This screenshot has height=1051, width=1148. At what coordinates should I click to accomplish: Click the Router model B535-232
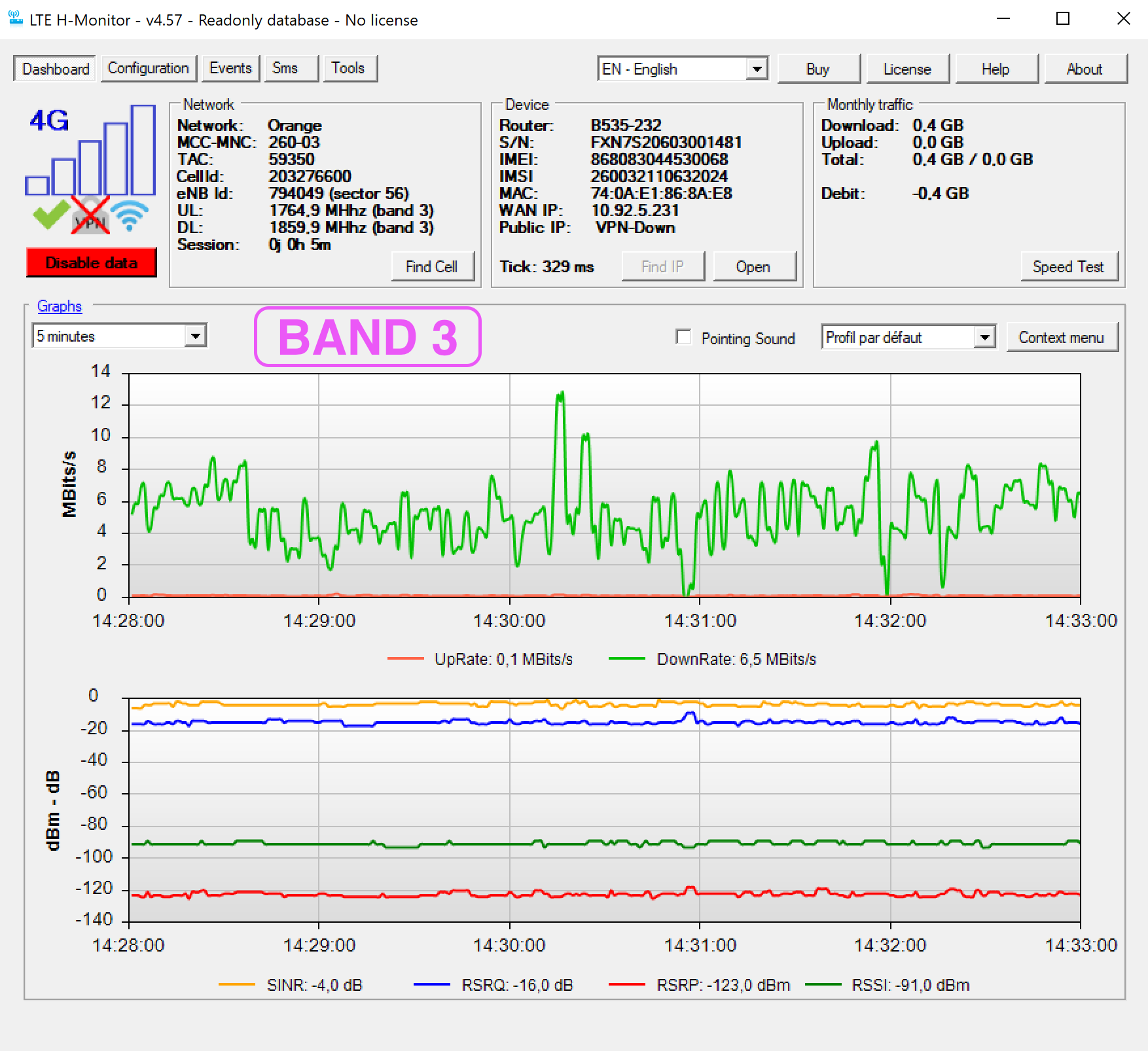pos(626,125)
